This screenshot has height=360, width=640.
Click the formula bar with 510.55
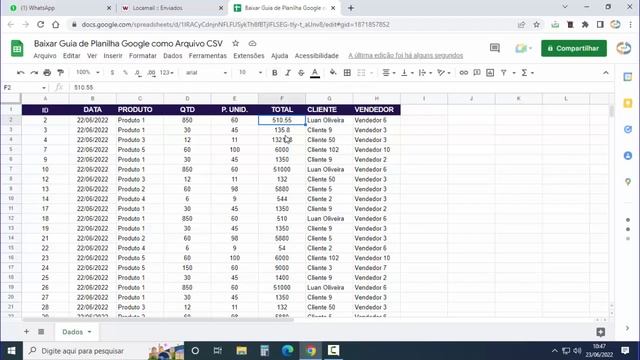339,87
